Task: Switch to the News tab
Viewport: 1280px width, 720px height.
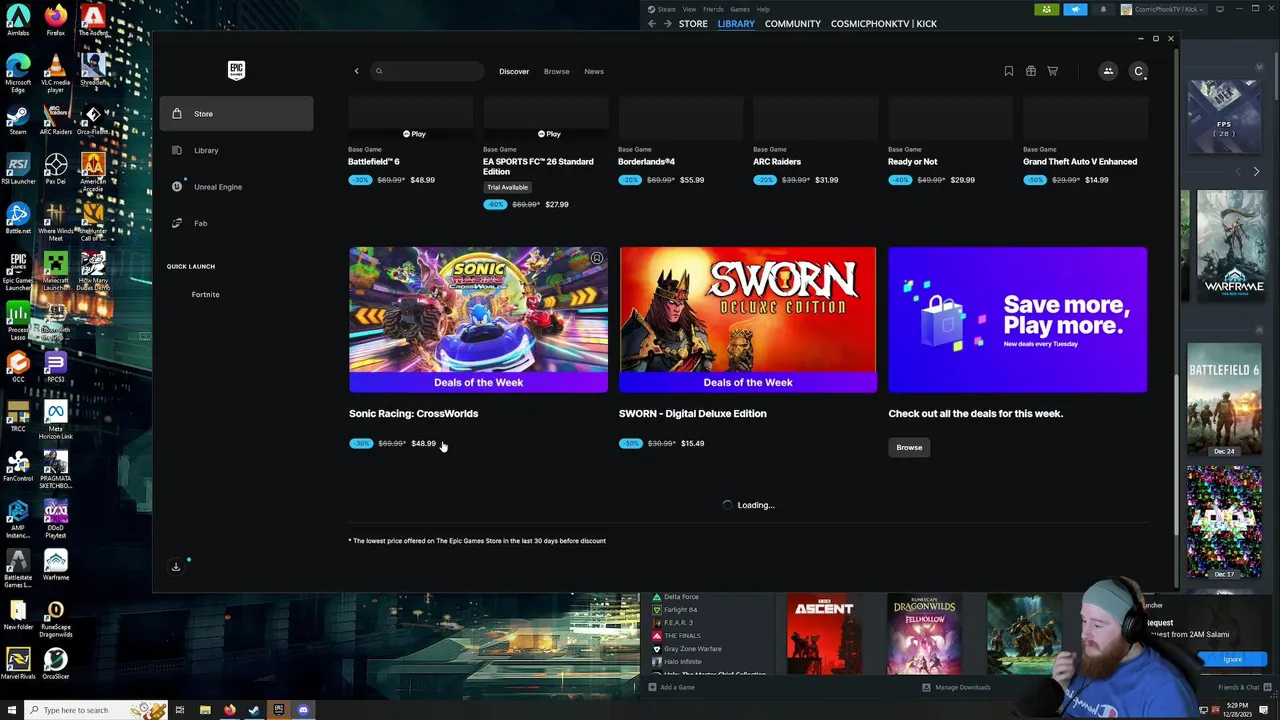Action: coord(594,71)
